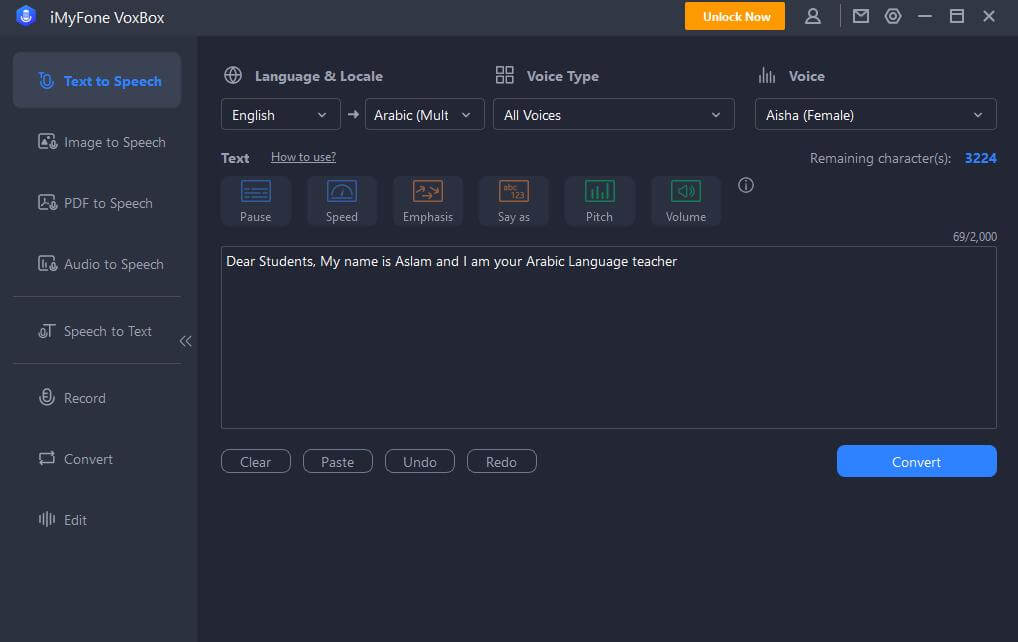This screenshot has height=642, width=1018.
Task: Click the sound bars icon next to Voice
Action: 767,75
